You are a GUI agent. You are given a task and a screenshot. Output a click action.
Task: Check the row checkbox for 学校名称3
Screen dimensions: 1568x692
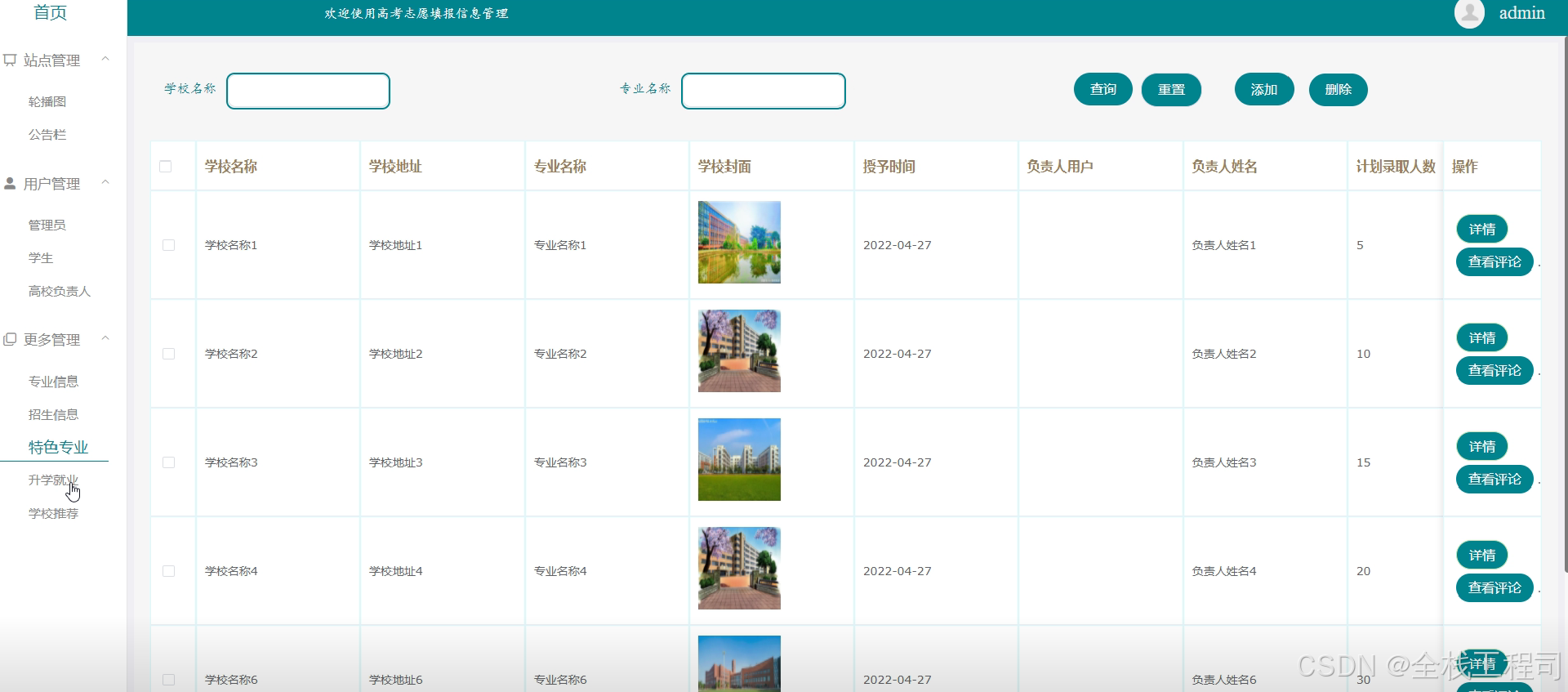coord(169,462)
